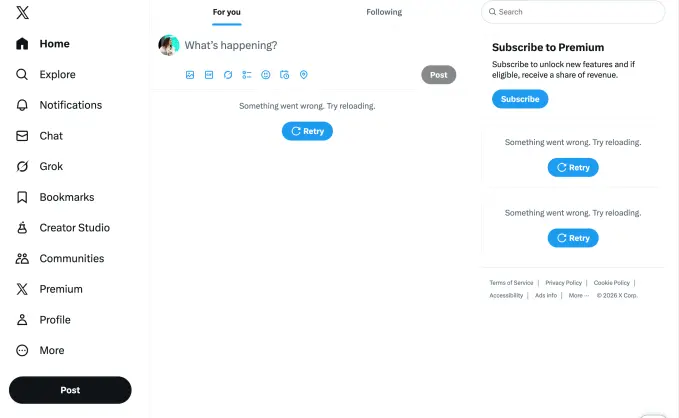679x418 pixels.
Task: Select the For you tab
Action: click(227, 12)
